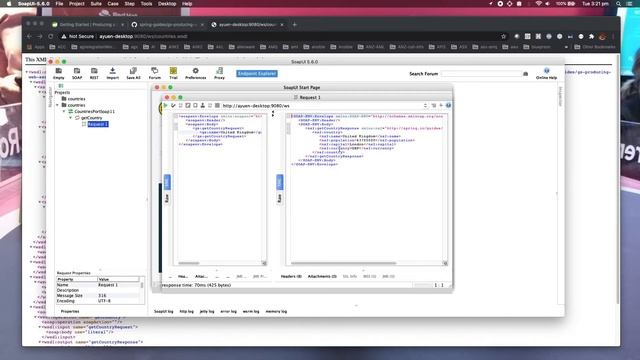This screenshot has height=360, width=640.
Task: Open Preferences gear icon
Action: pos(196,73)
